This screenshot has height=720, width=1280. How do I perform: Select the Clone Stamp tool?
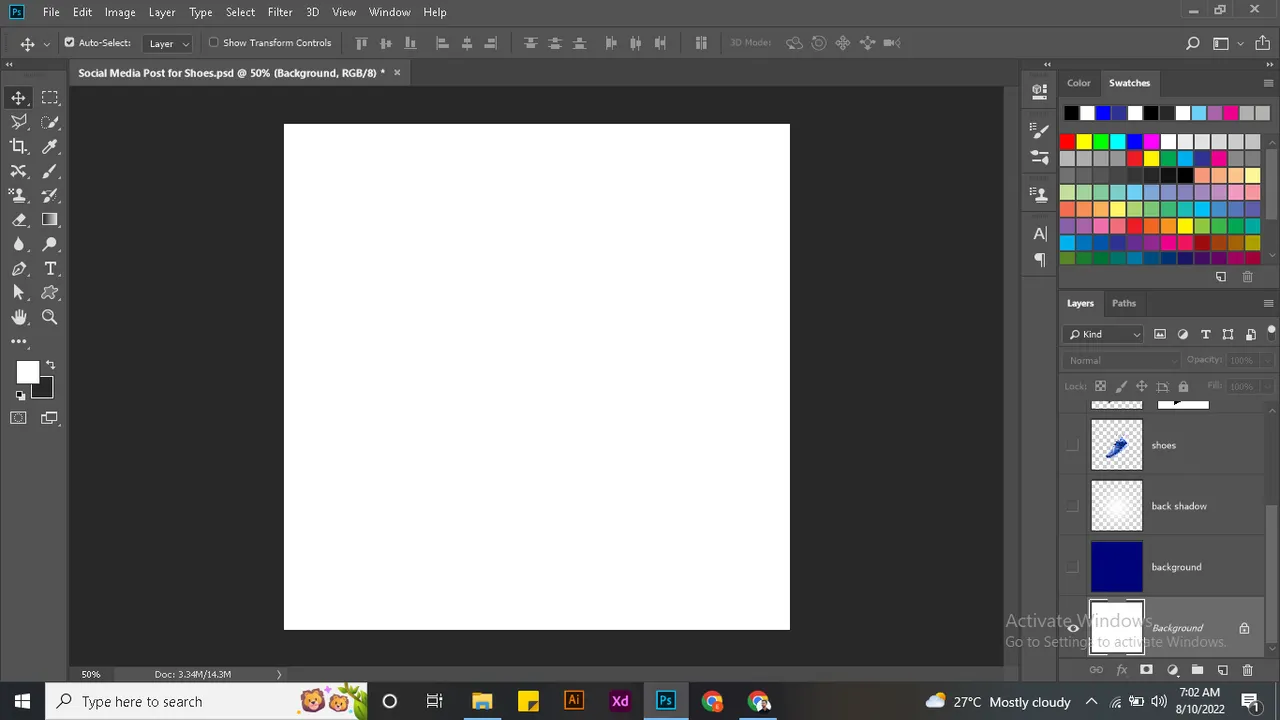point(19,196)
